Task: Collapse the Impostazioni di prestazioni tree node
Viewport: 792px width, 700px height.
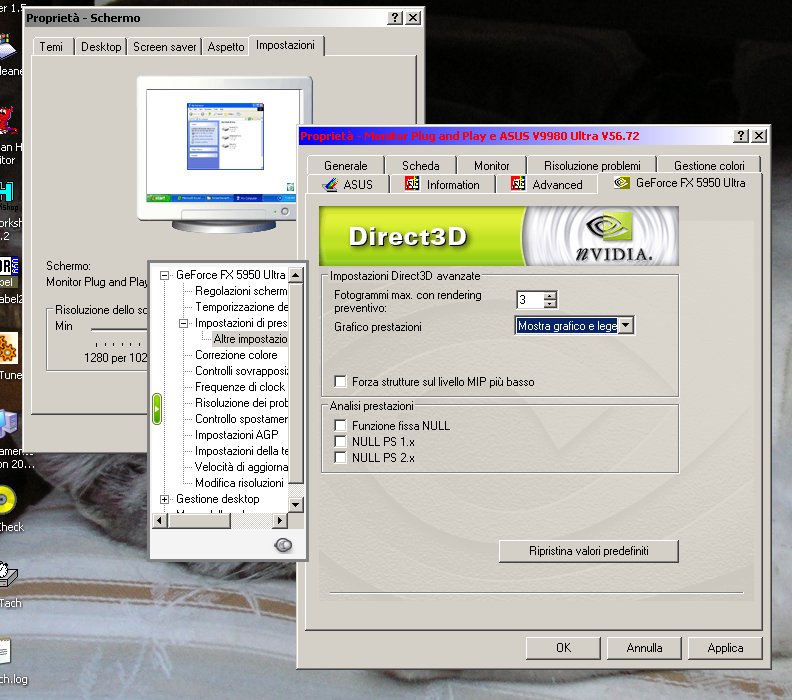Action: [184, 324]
